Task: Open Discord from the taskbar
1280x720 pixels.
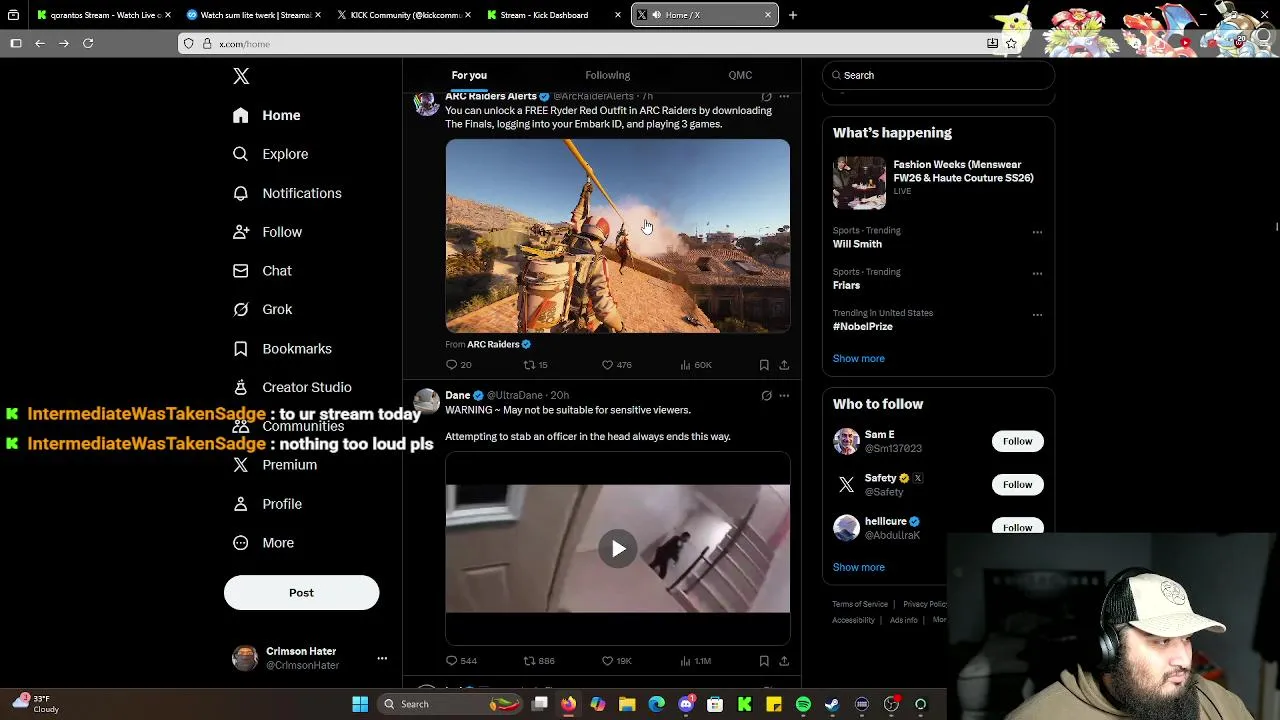Action: coord(686,704)
